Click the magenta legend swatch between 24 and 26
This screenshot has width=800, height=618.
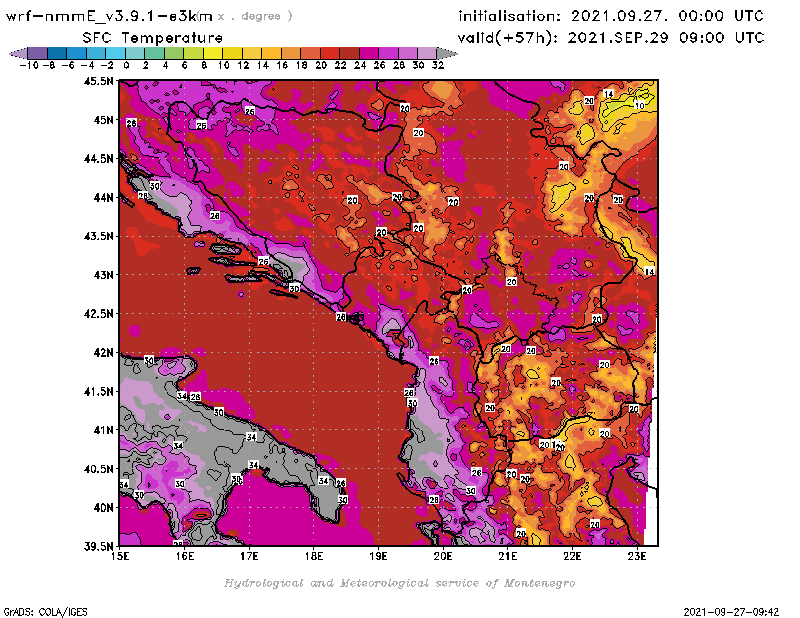(369, 54)
